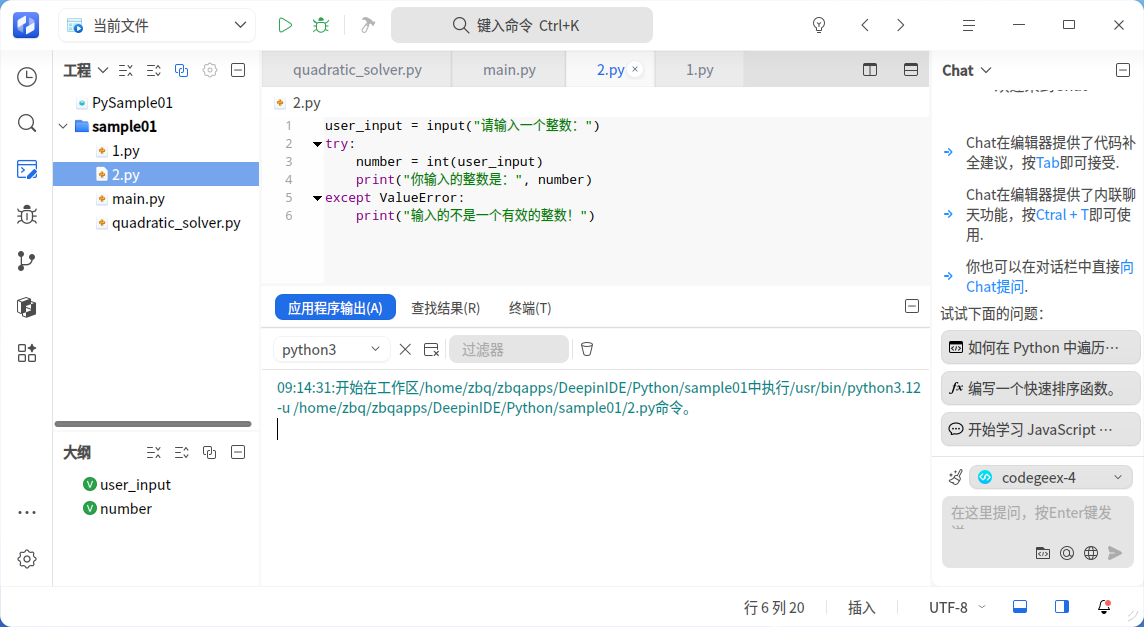Viewport: 1144px width, 627px height.
Task: Click suggestion 如何在 Python 中遍历
Action: tap(1040, 347)
